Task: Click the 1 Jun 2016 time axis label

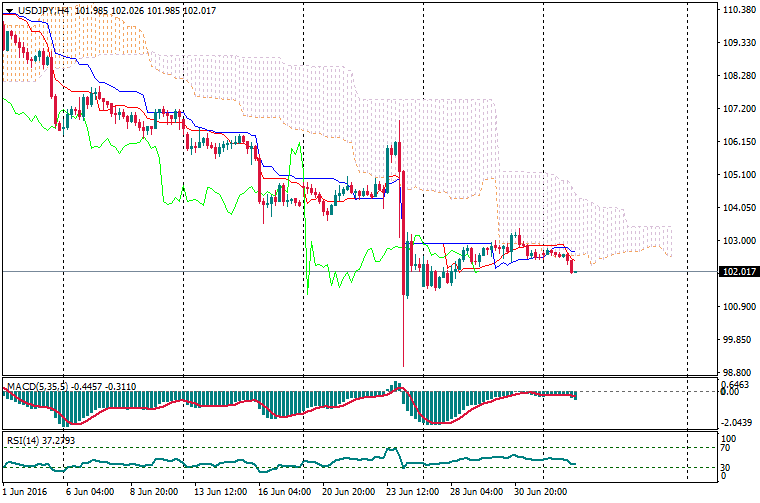Action: pos(25,492)
